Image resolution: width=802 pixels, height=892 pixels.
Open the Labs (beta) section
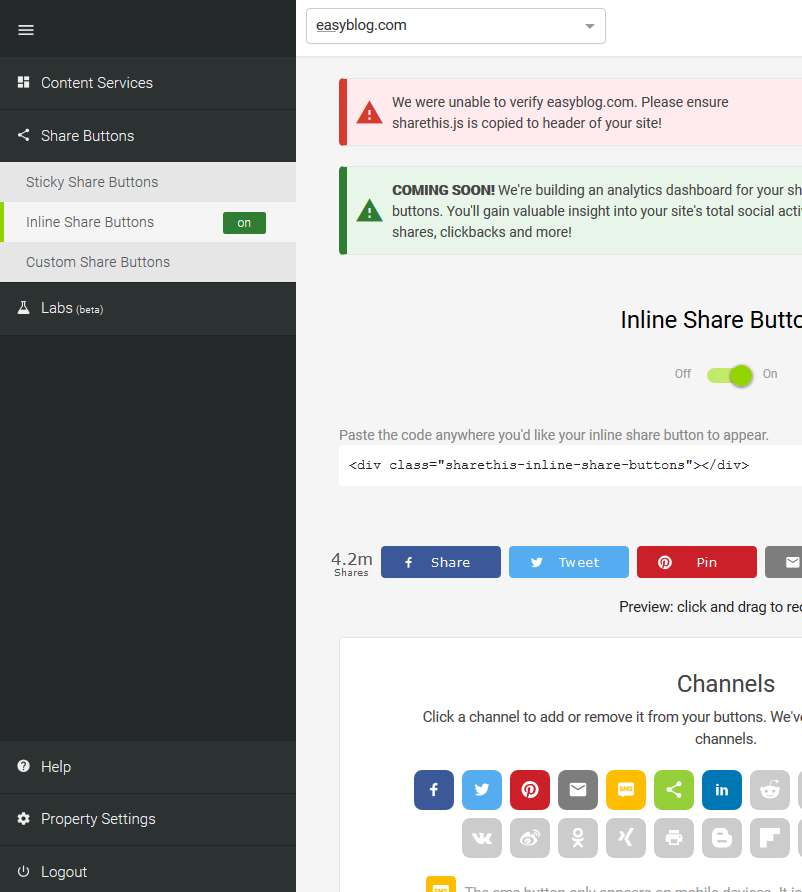148,309
